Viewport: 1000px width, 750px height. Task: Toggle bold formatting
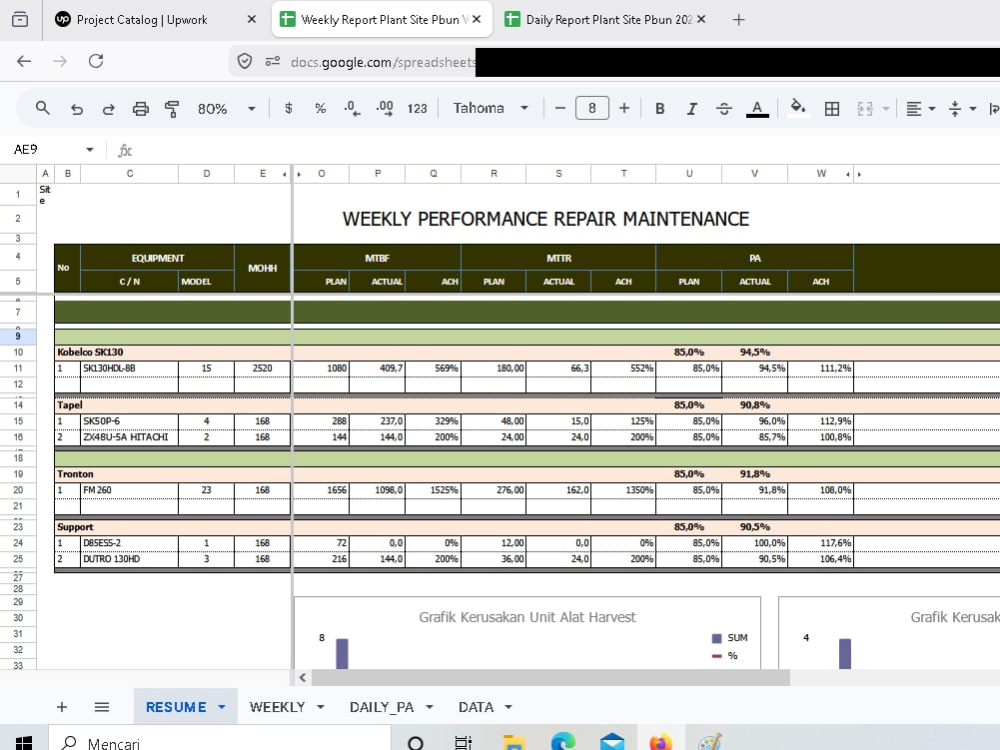click(x=660, y=108)
